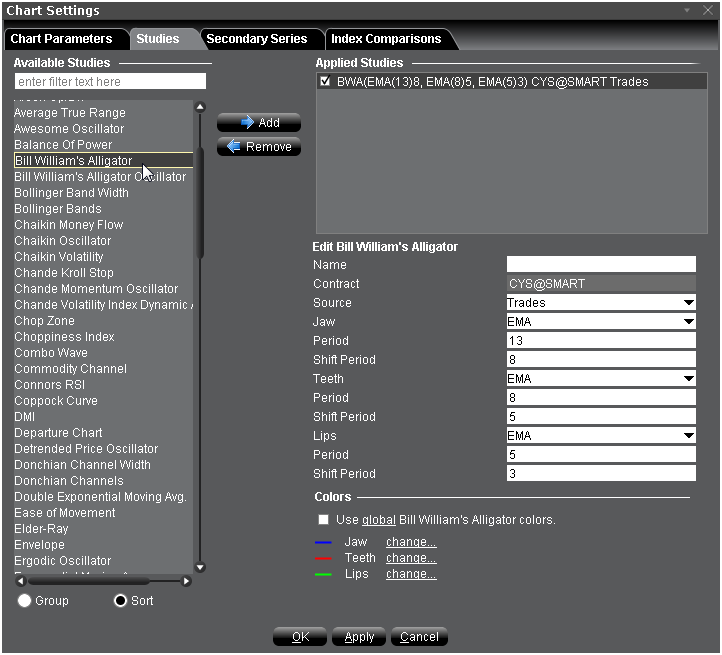This screenshot has width=722, height=655.
Task: Uncheck the applied BWA study checkbox
Action: point(325,82)
